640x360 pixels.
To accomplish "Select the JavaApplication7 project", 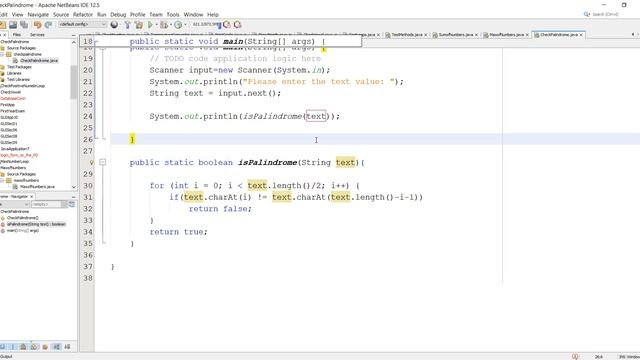I will click(14, 149).
